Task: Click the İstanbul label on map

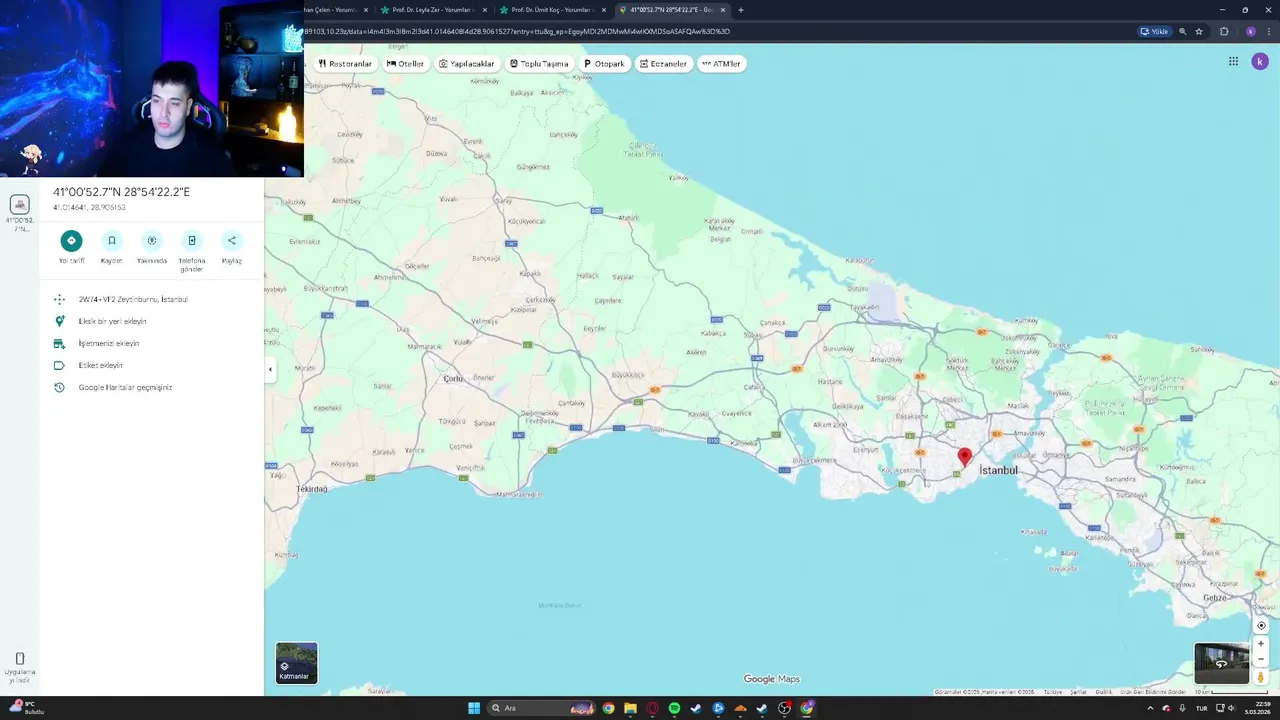Action: click(998, 470)
